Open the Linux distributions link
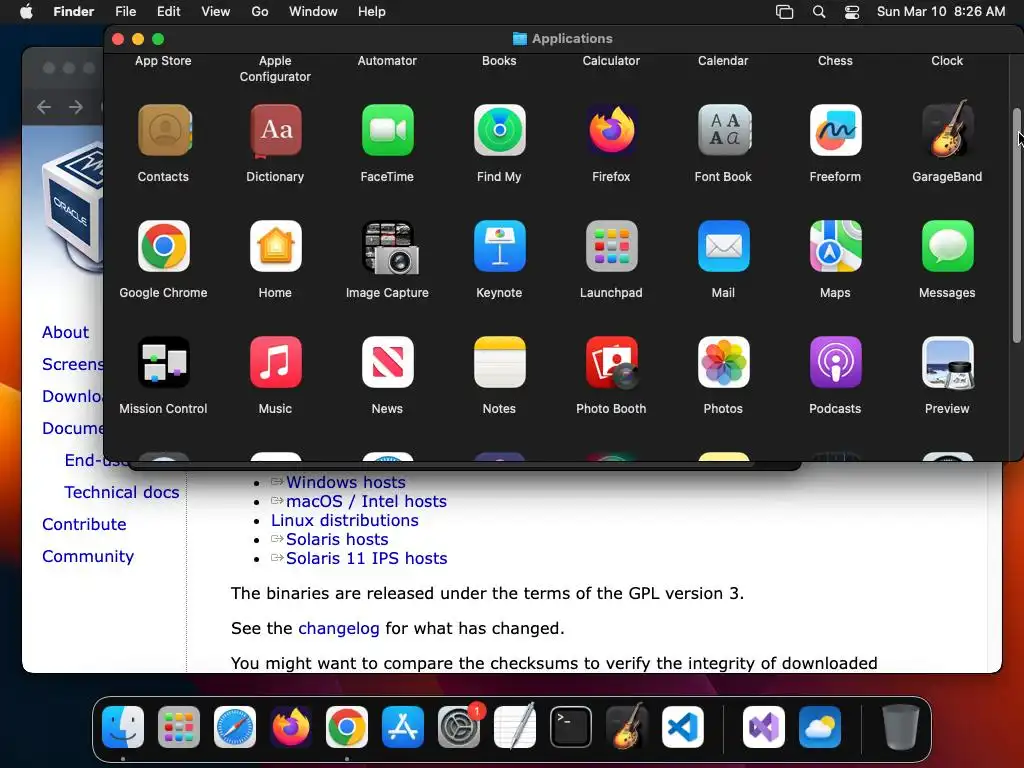Viewport: 1024px width, 768px height. point(345,520)
